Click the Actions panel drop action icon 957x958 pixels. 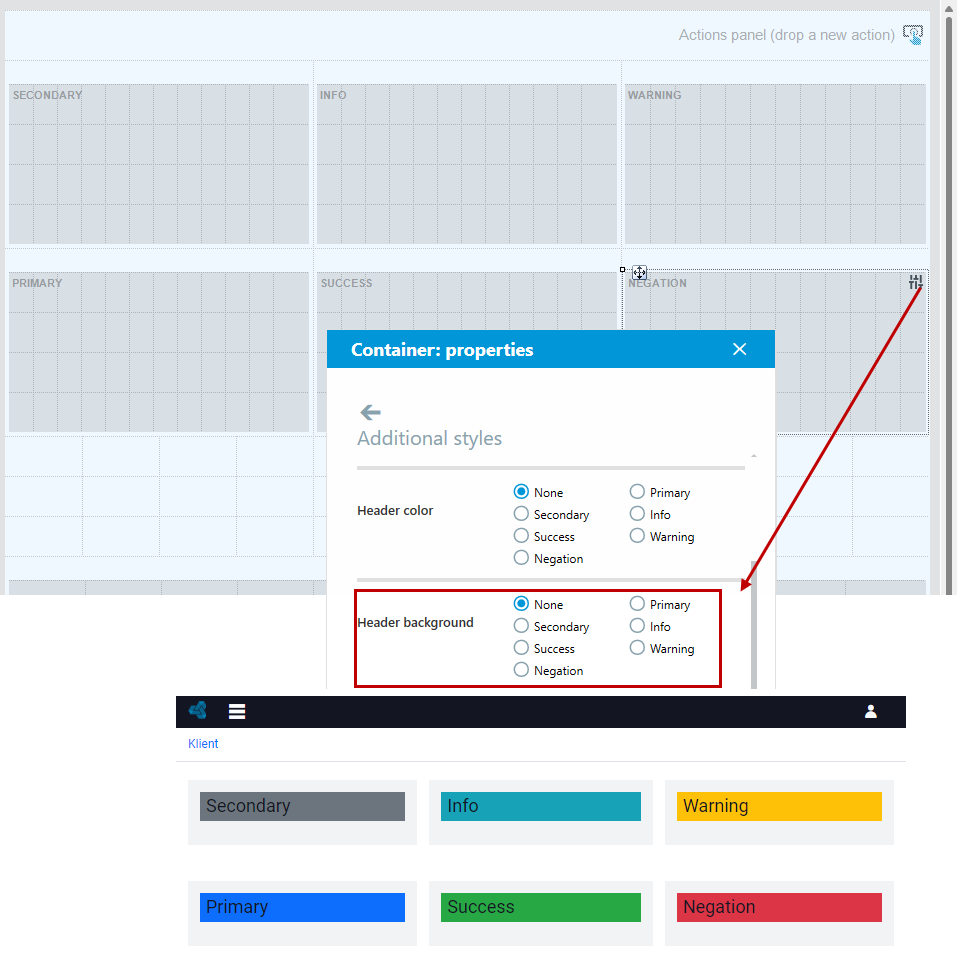[x=913, y=35]
